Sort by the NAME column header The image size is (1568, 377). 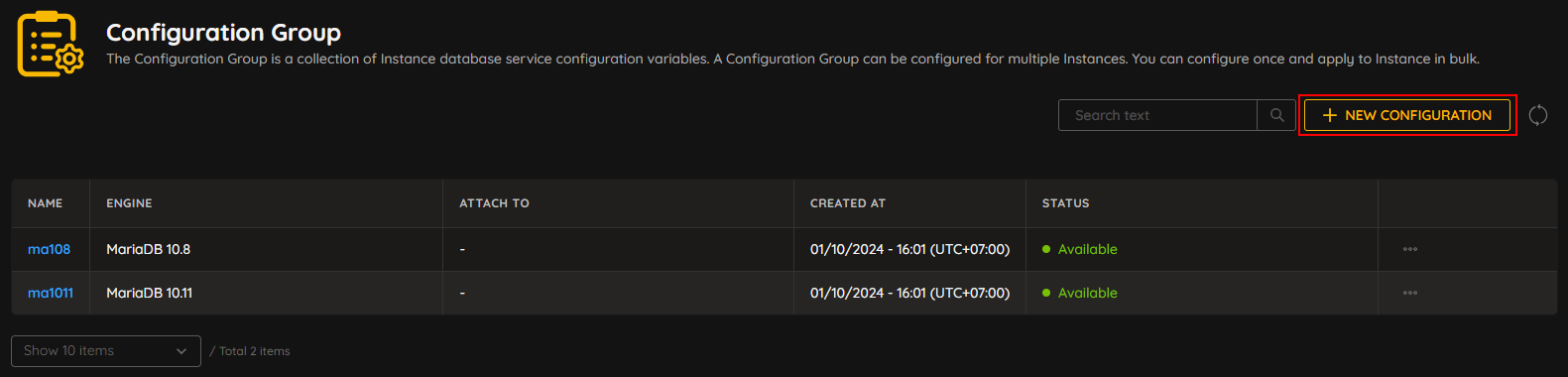point(46,203)
